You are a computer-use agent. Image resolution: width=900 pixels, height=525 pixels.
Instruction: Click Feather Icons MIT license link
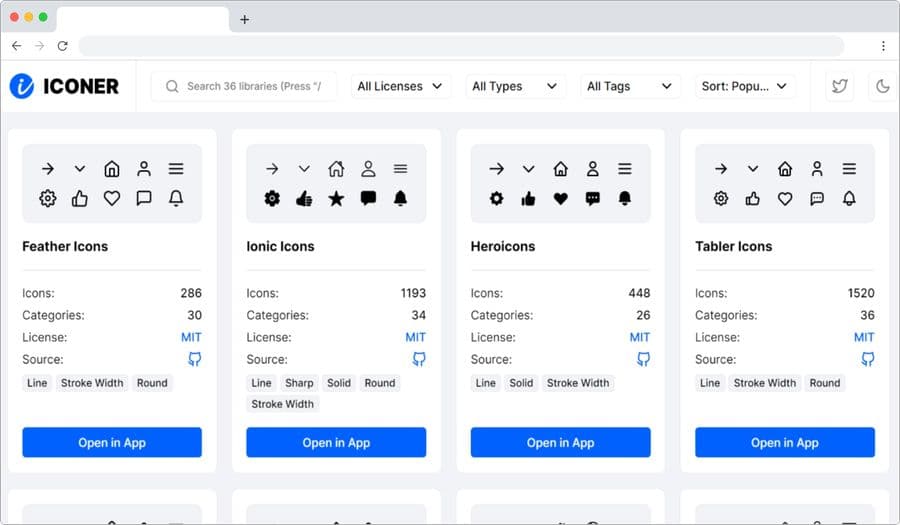[191, 337]
